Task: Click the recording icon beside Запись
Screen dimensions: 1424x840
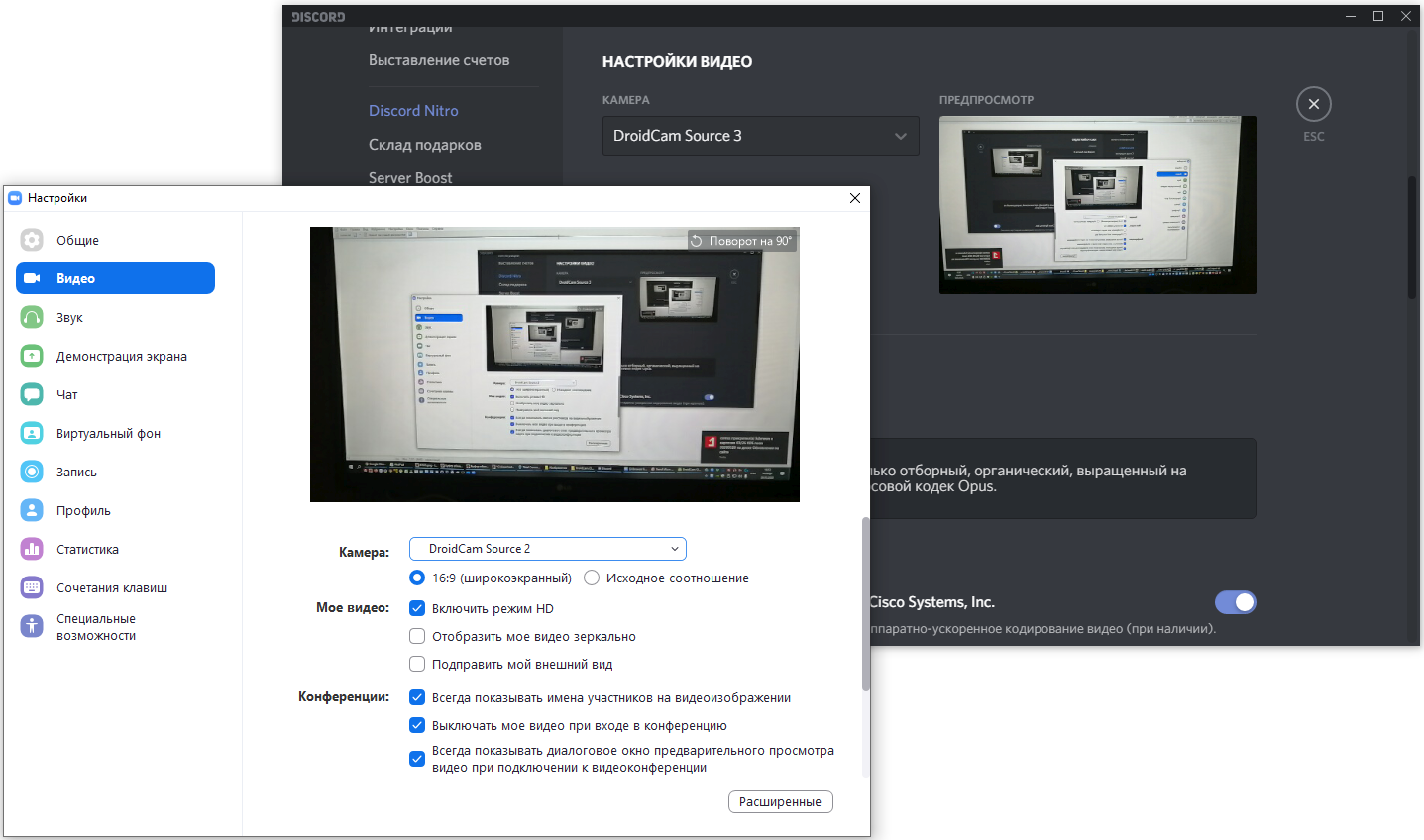Action: coord(32,472)
